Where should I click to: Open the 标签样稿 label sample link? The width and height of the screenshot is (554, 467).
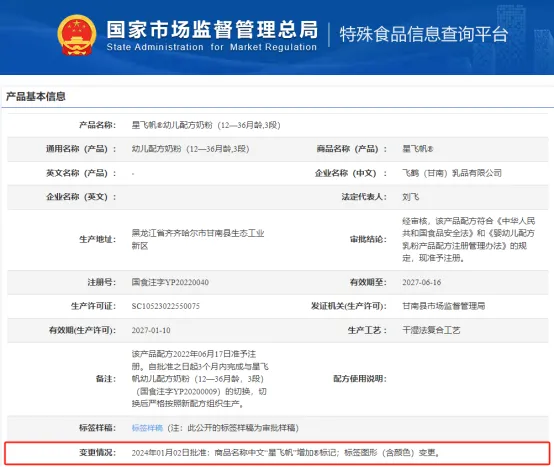pyautogui.click(x=147, y=428)
